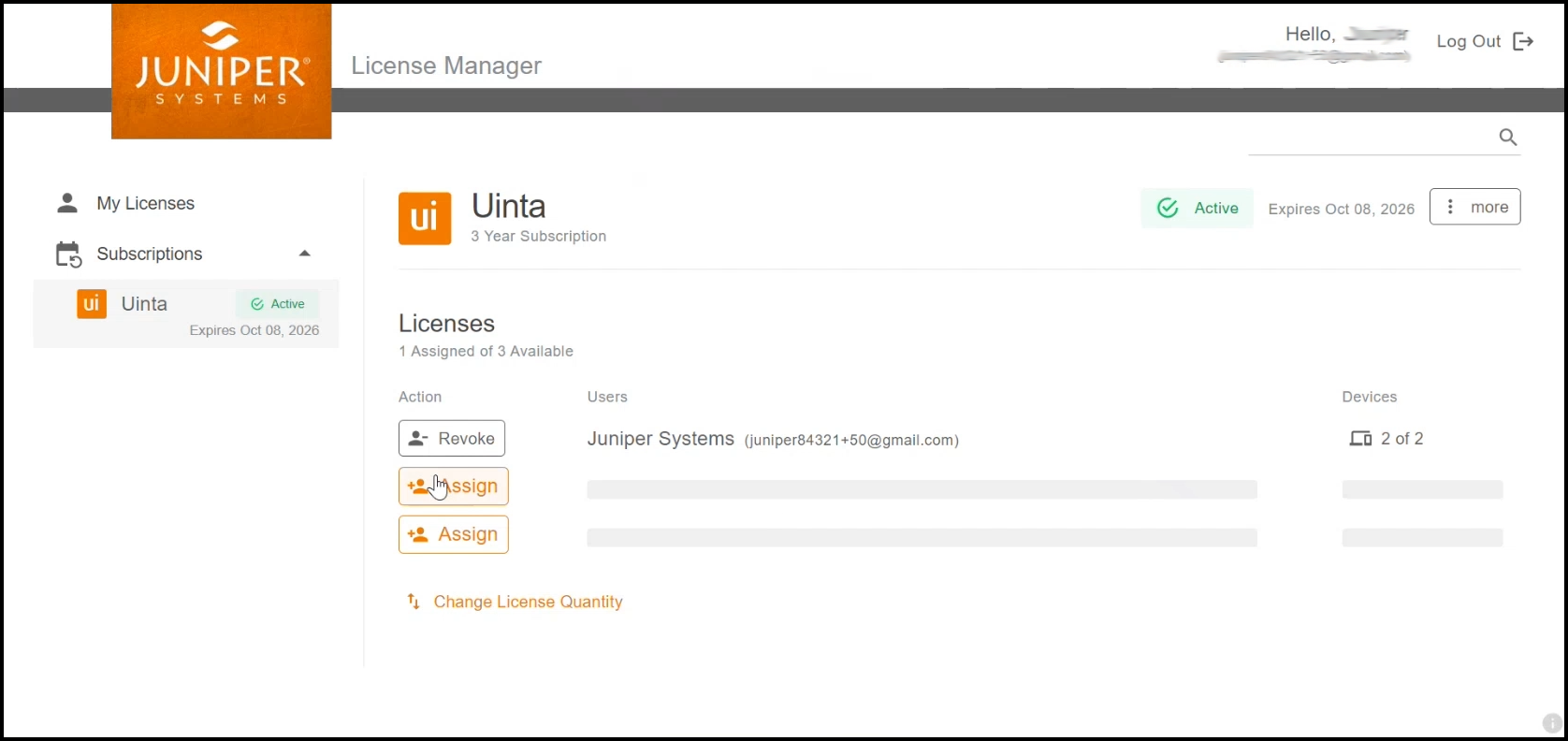The height and width of the screenshot is (741, 1568).
Task: Revoke license from Juniper Systems user
Action: click(x=452, y=438)
